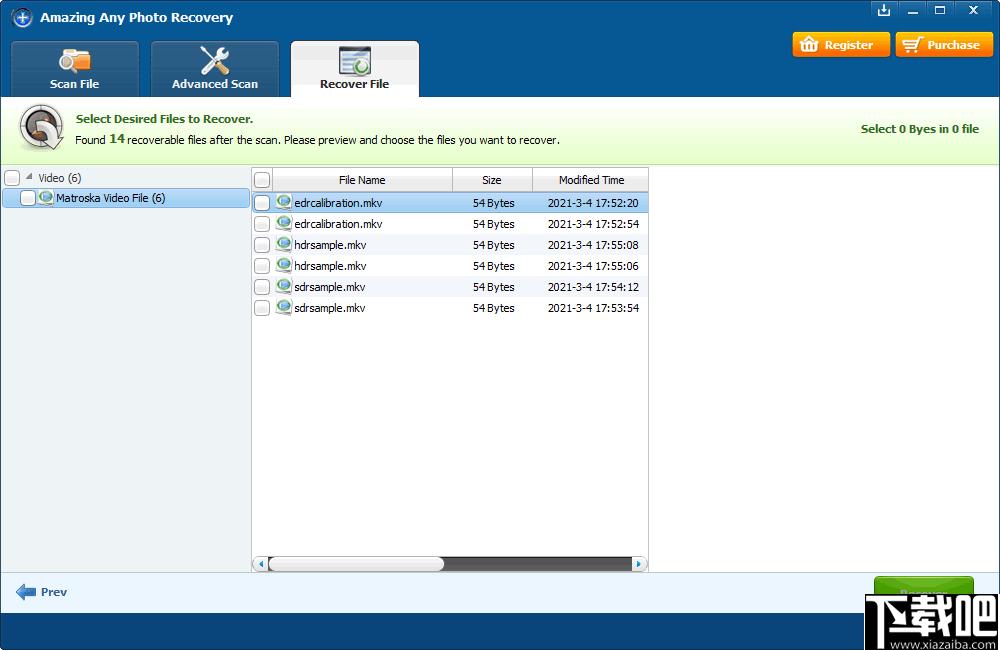Click the horizontal scrollbar thumb
Image resolution: width=1000 pixels, height=650 pixels.
[356, 564]
